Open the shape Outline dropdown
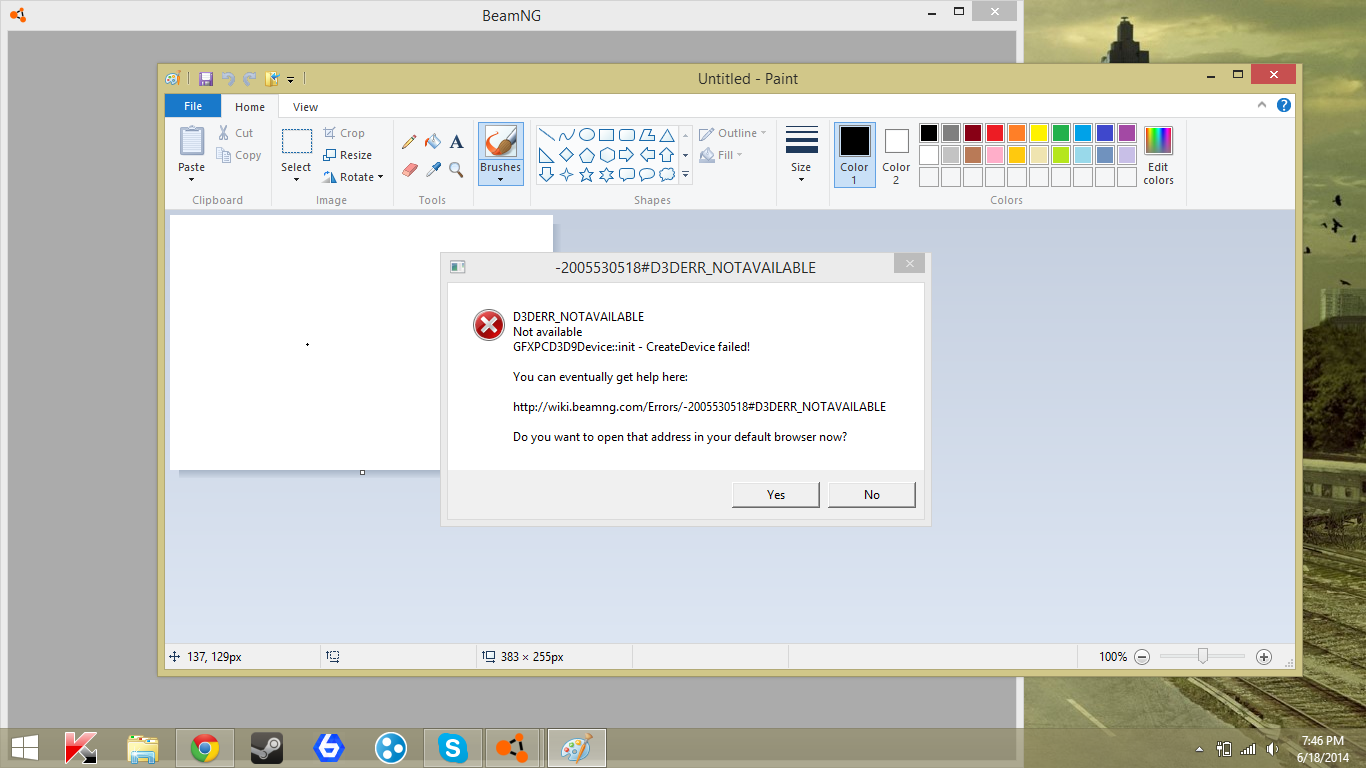 pyautogui.click(x=733, y=133)
